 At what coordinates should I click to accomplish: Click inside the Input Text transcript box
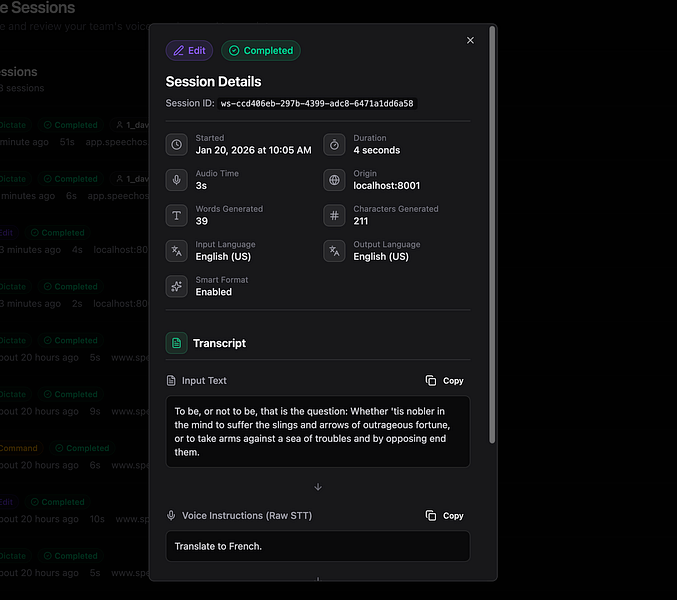[317, 431]
